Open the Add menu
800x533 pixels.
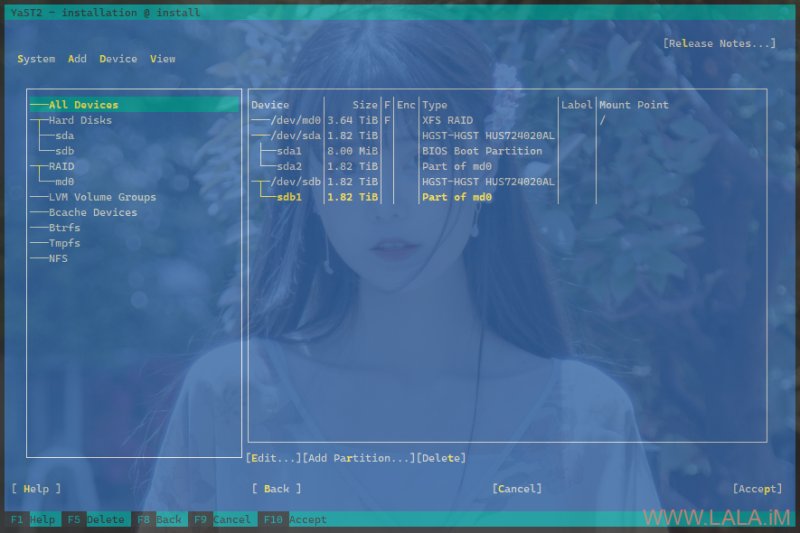coord(77,59)
